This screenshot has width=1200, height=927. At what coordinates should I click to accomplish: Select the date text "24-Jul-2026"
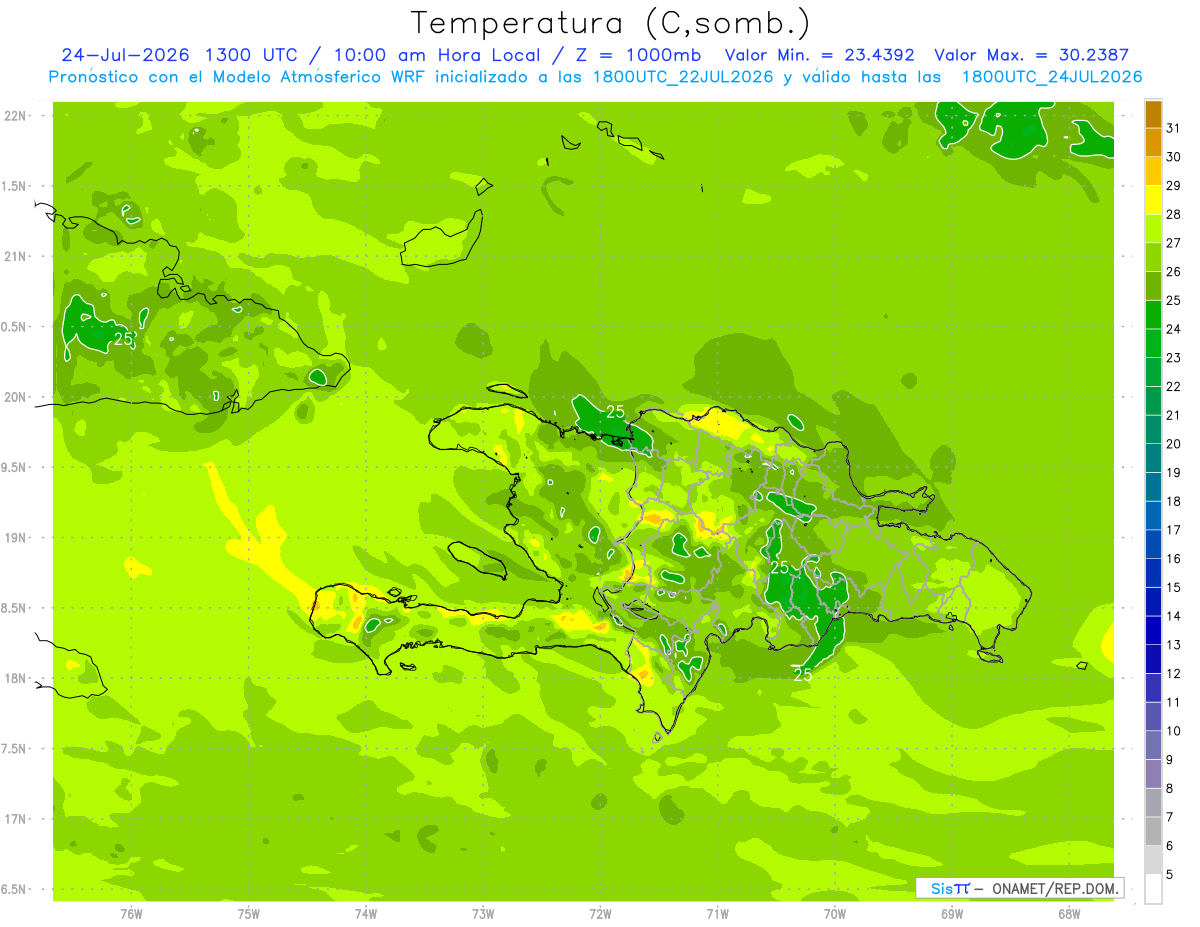(x=127, y=55)
